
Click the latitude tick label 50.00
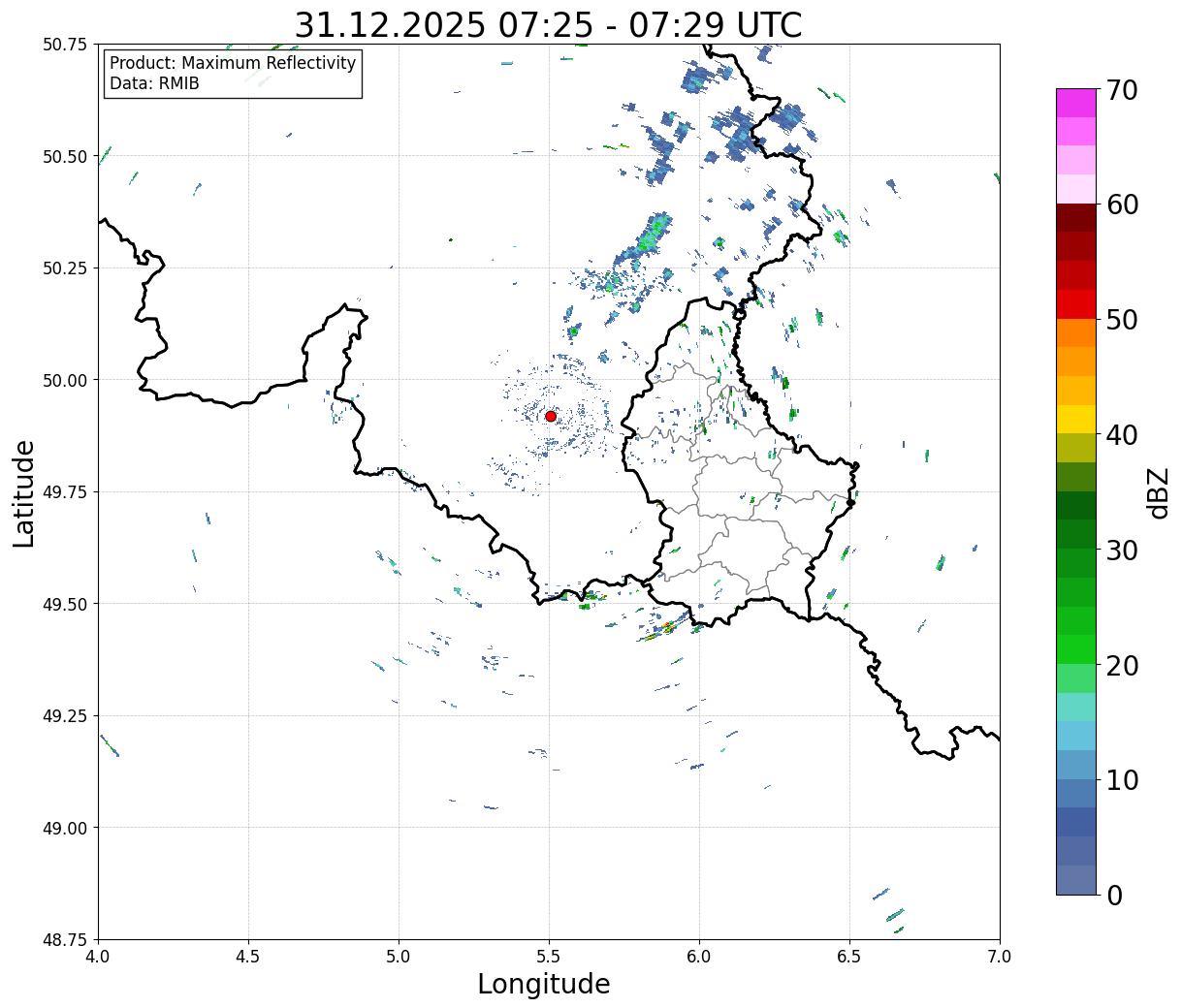65,380
